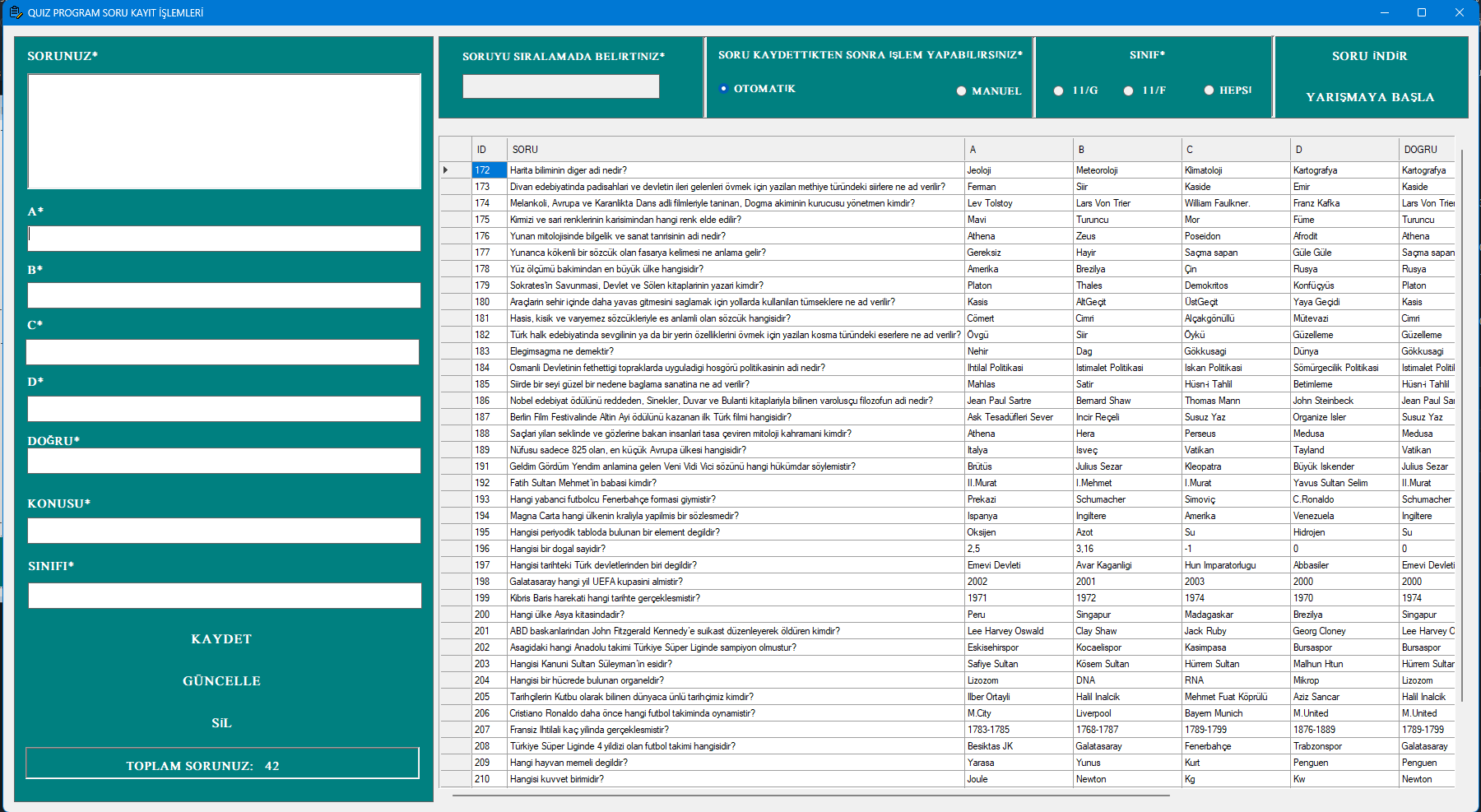Click the C column header

(1236, 150)
